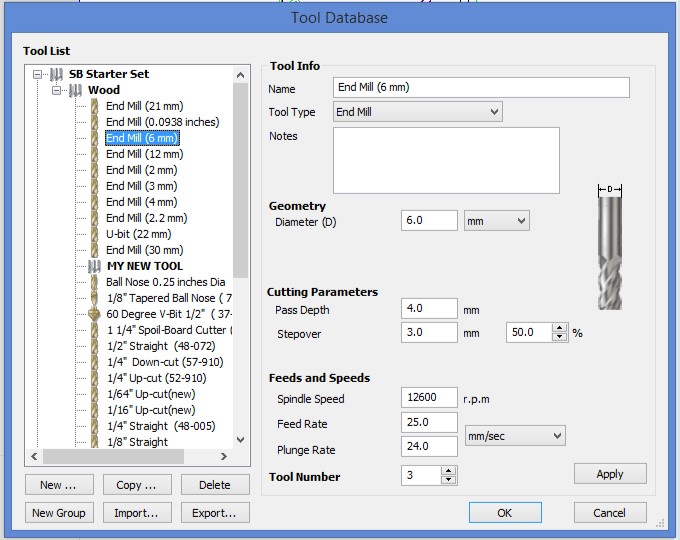
Task: Click the 1/4" Down-cut bit icon
Action: (x=95, y=363)
